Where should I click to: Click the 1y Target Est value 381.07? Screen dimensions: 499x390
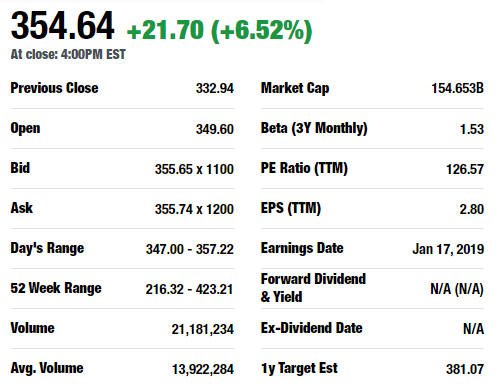coord(465,369)
